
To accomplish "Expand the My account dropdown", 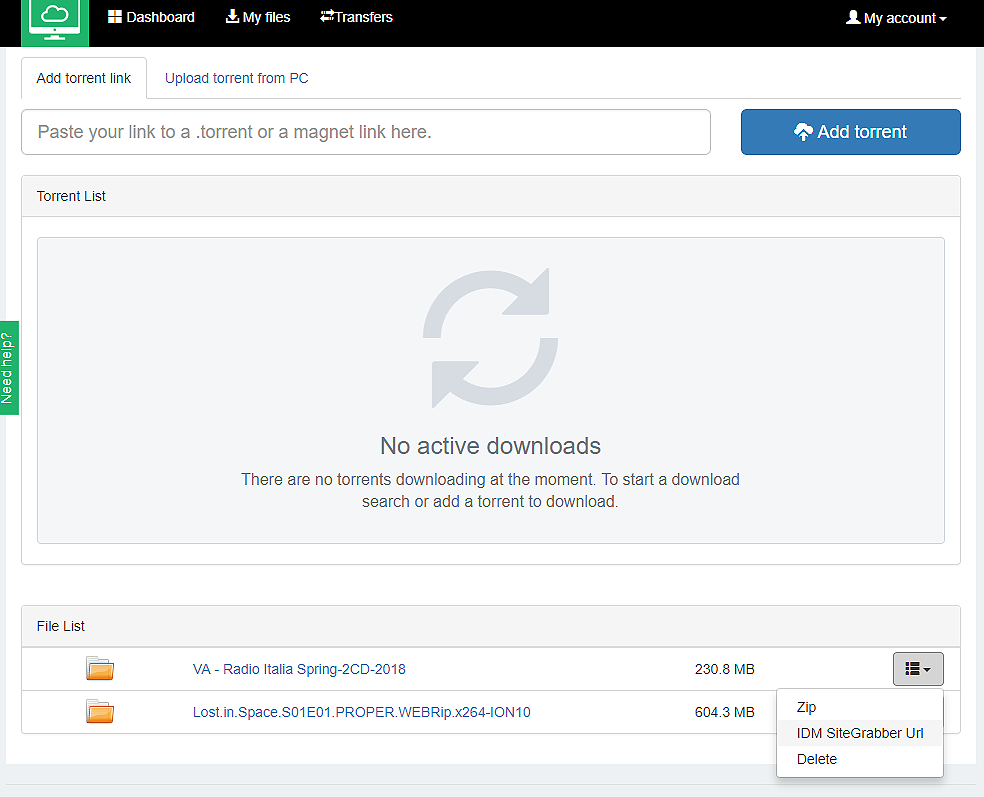I will pos(896,18).
